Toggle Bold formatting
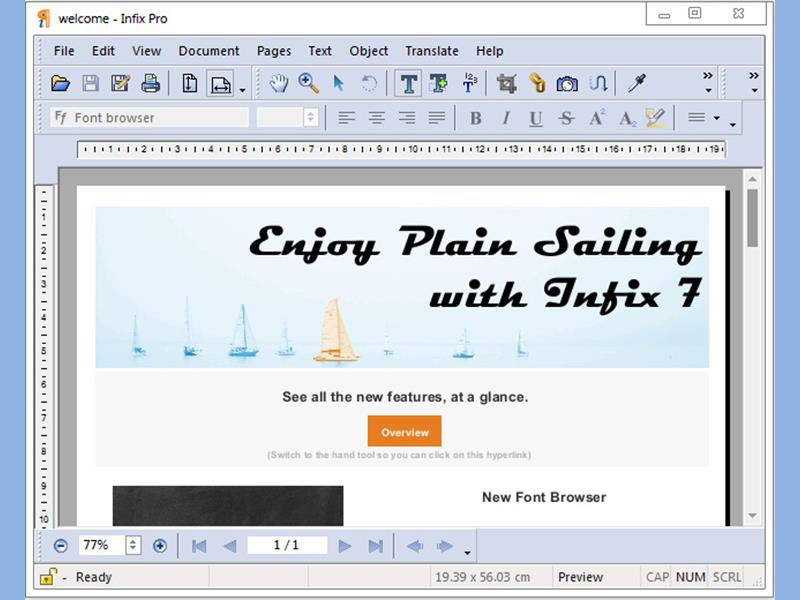The width and height of the screenshot is (800, 600). pyautogui.click(x=476, y=118)
